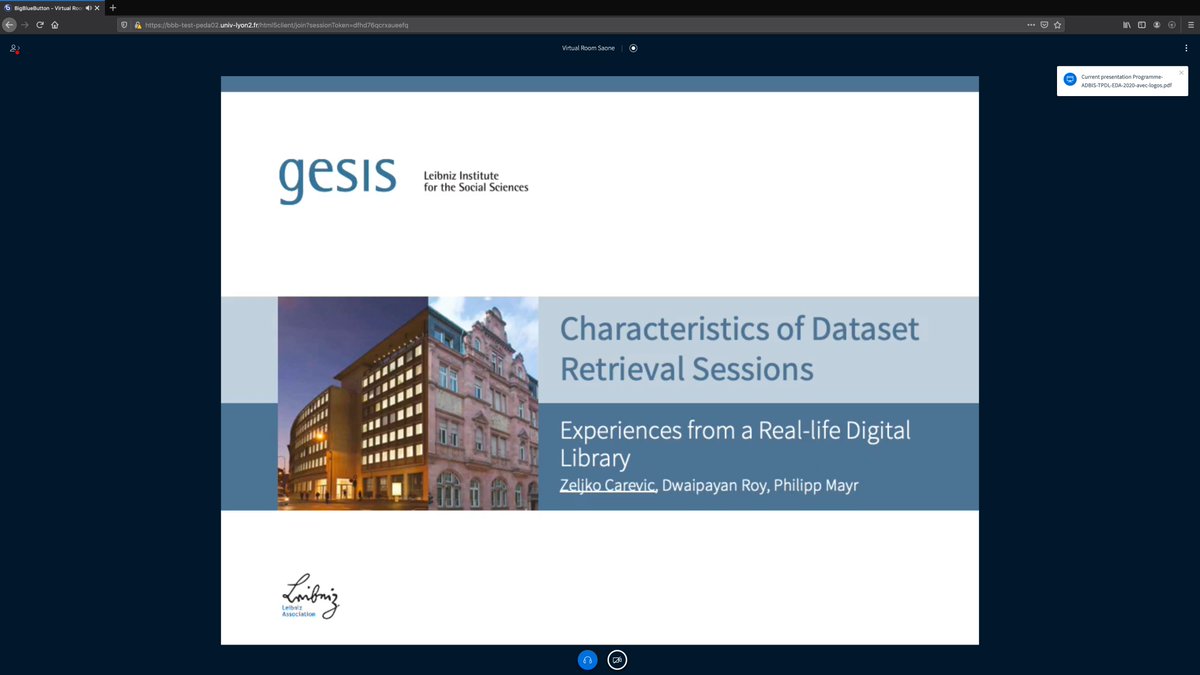Open a new browser tab
Image resolution: width=1200 pixels, height=675 pixels.
[112, 7]
